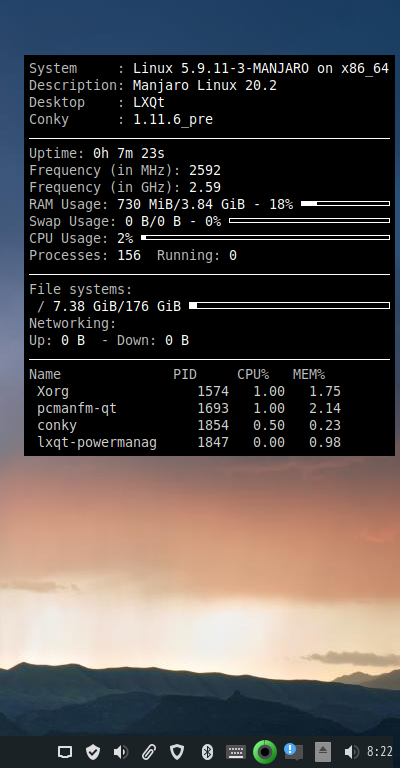Click the volume speaker icon next to clock
The width and height of the screenshot is (400, 768).
(x=352, y=752)
